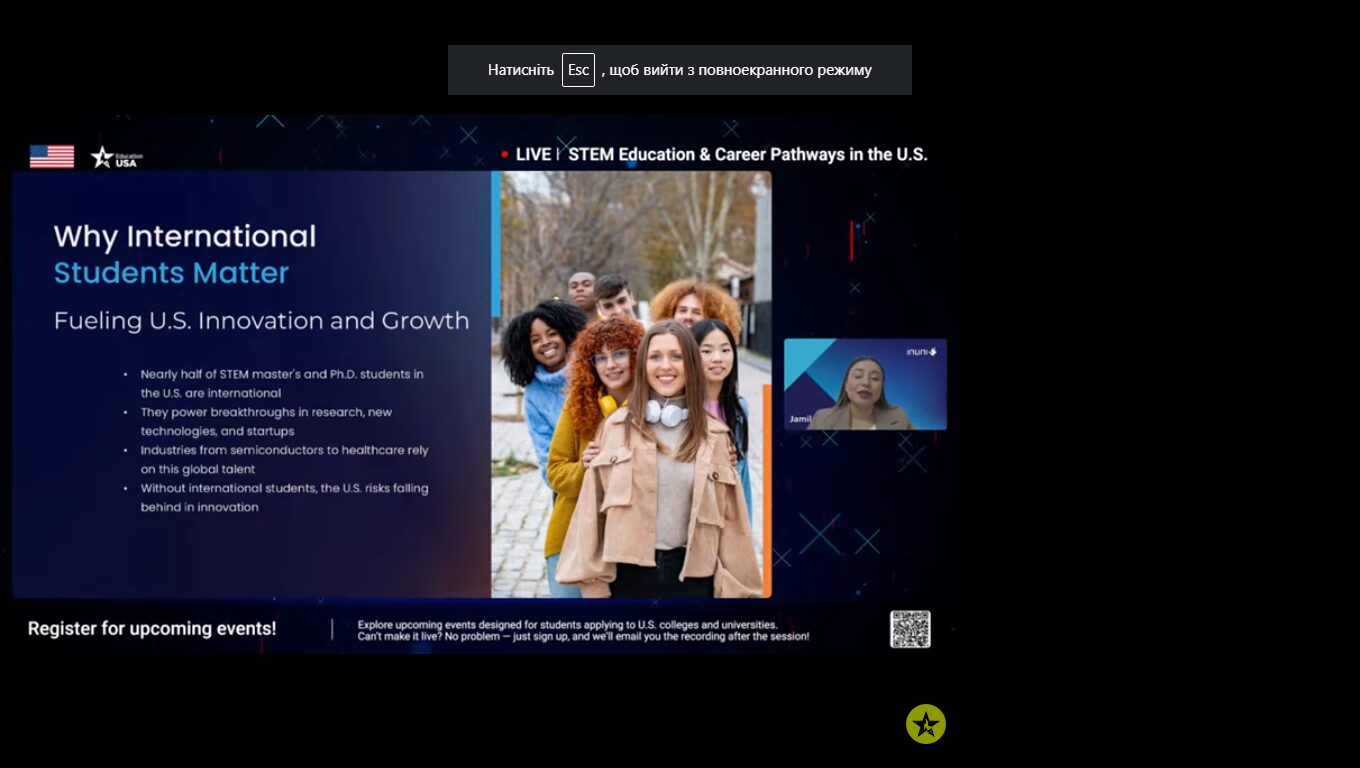Click the 'Why International Students Matter' heading

pos(185,254)
